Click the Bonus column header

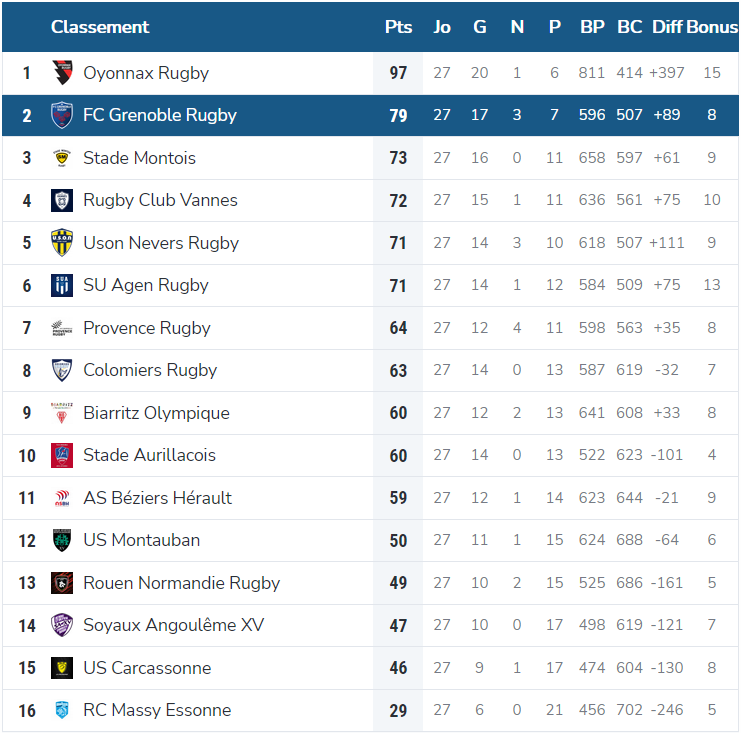(x=712, y=27)
